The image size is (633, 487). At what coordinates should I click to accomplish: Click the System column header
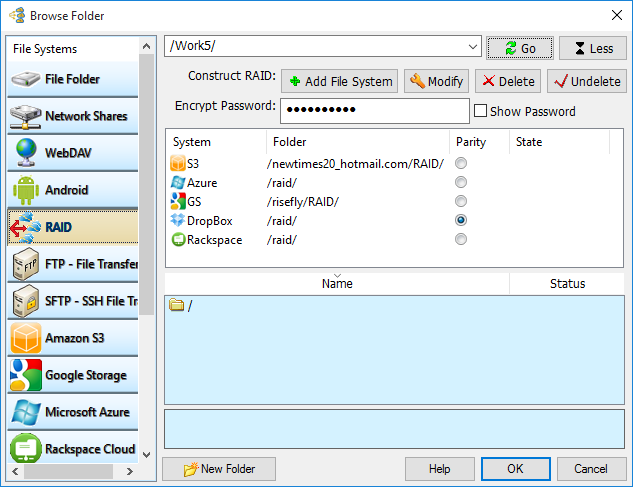(x=216, y=142)
